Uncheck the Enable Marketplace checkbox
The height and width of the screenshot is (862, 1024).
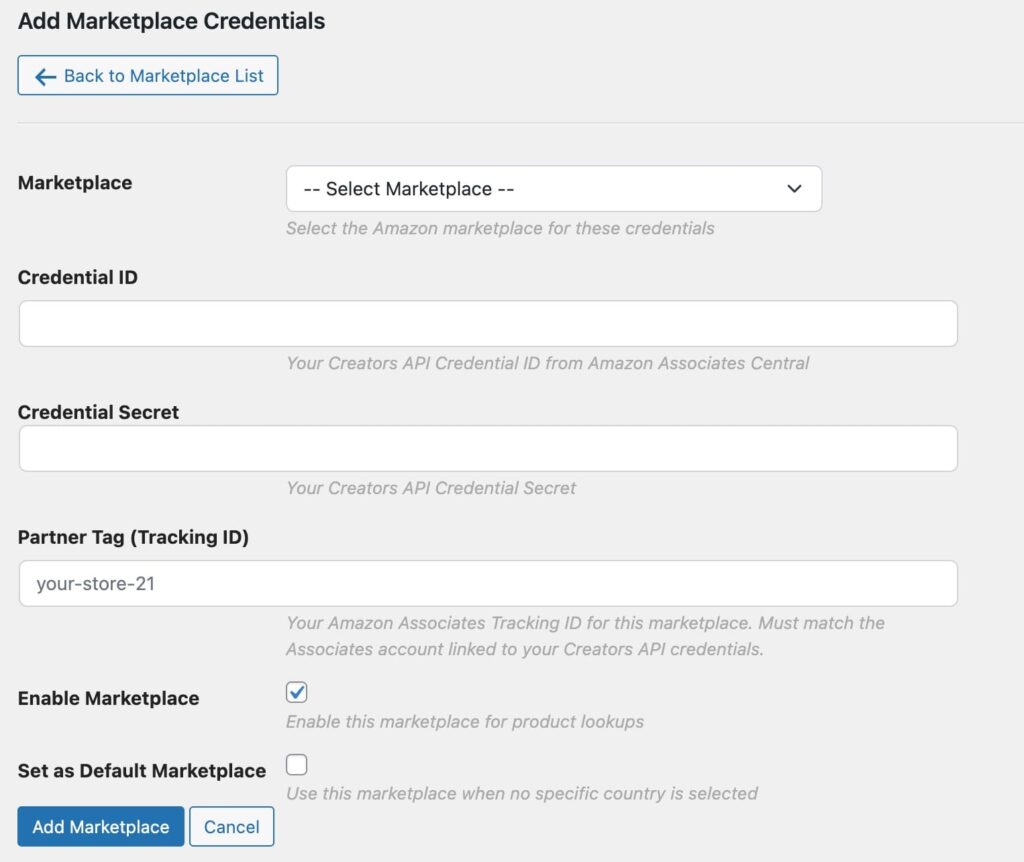coord(296,692)
